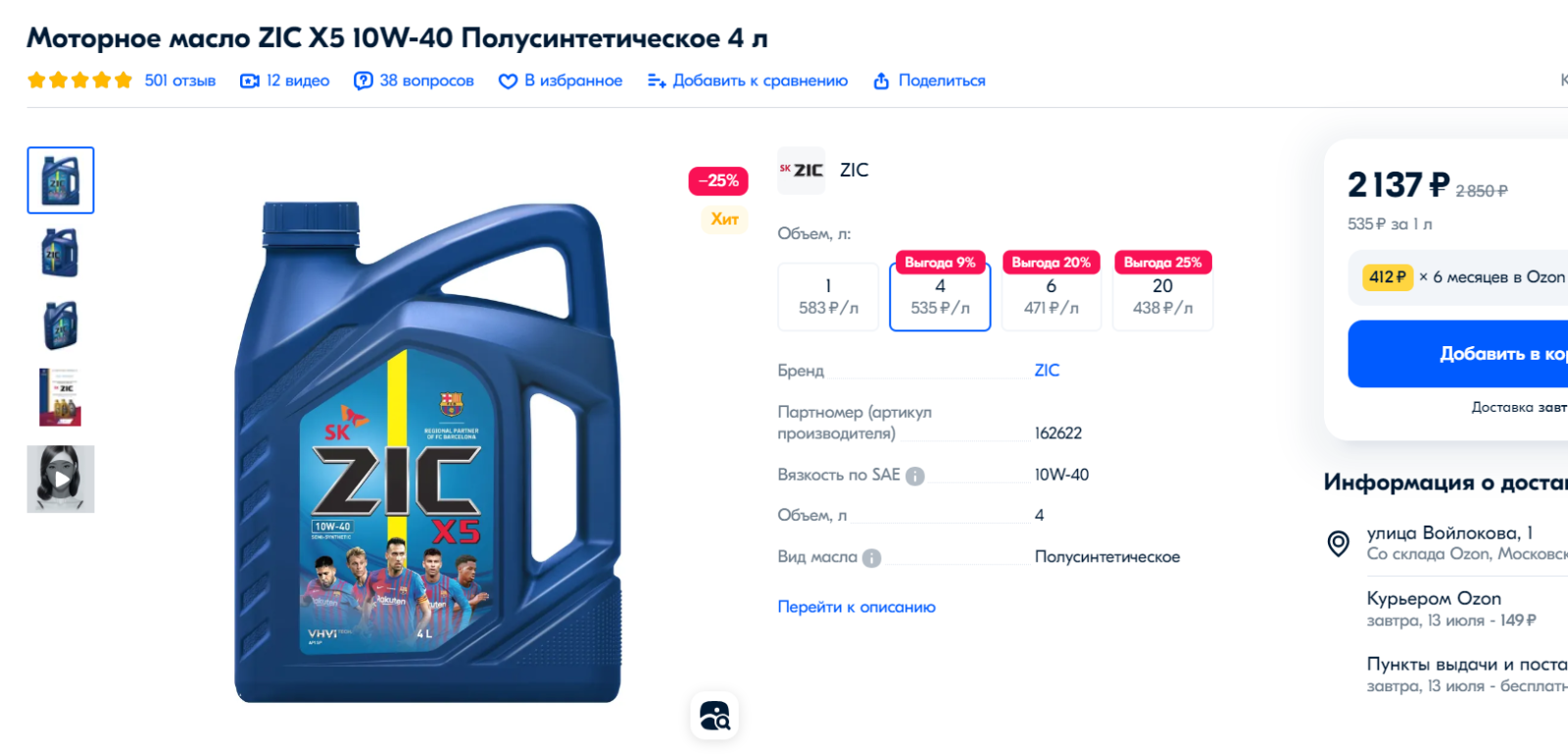Click the location pin icon by улица Войлокова
Image resolution: width=1568 pixels, height=755 pixels.
coord(1338,543)
